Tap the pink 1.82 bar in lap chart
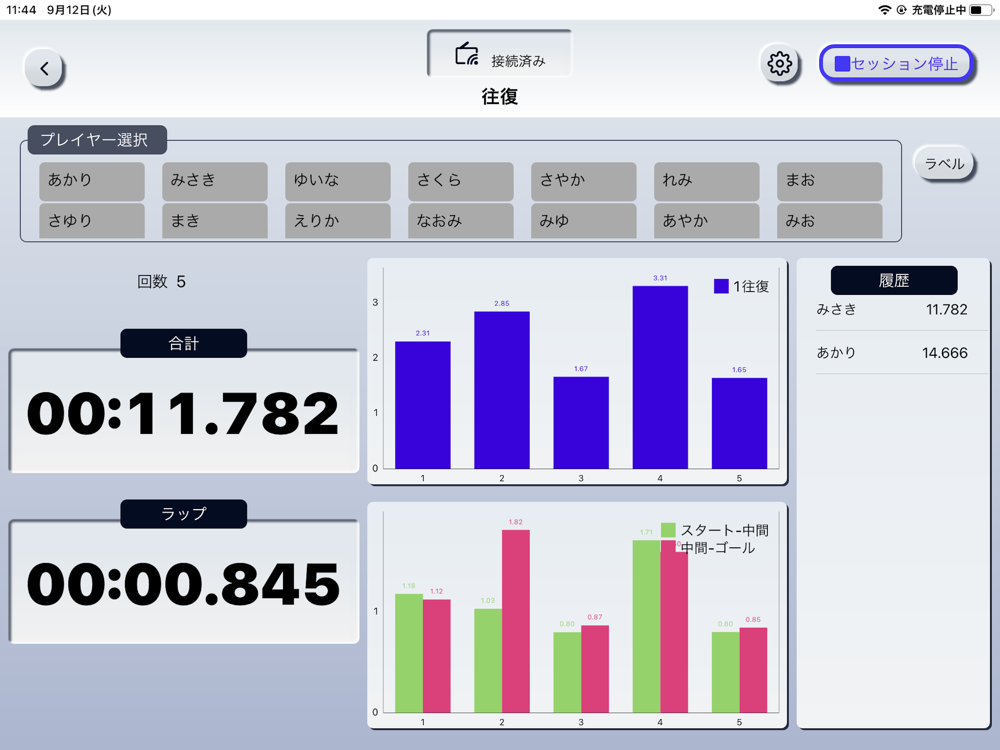Image resolution: width=1000 pixels, height=750 pixels. click(x=516, y=621)
